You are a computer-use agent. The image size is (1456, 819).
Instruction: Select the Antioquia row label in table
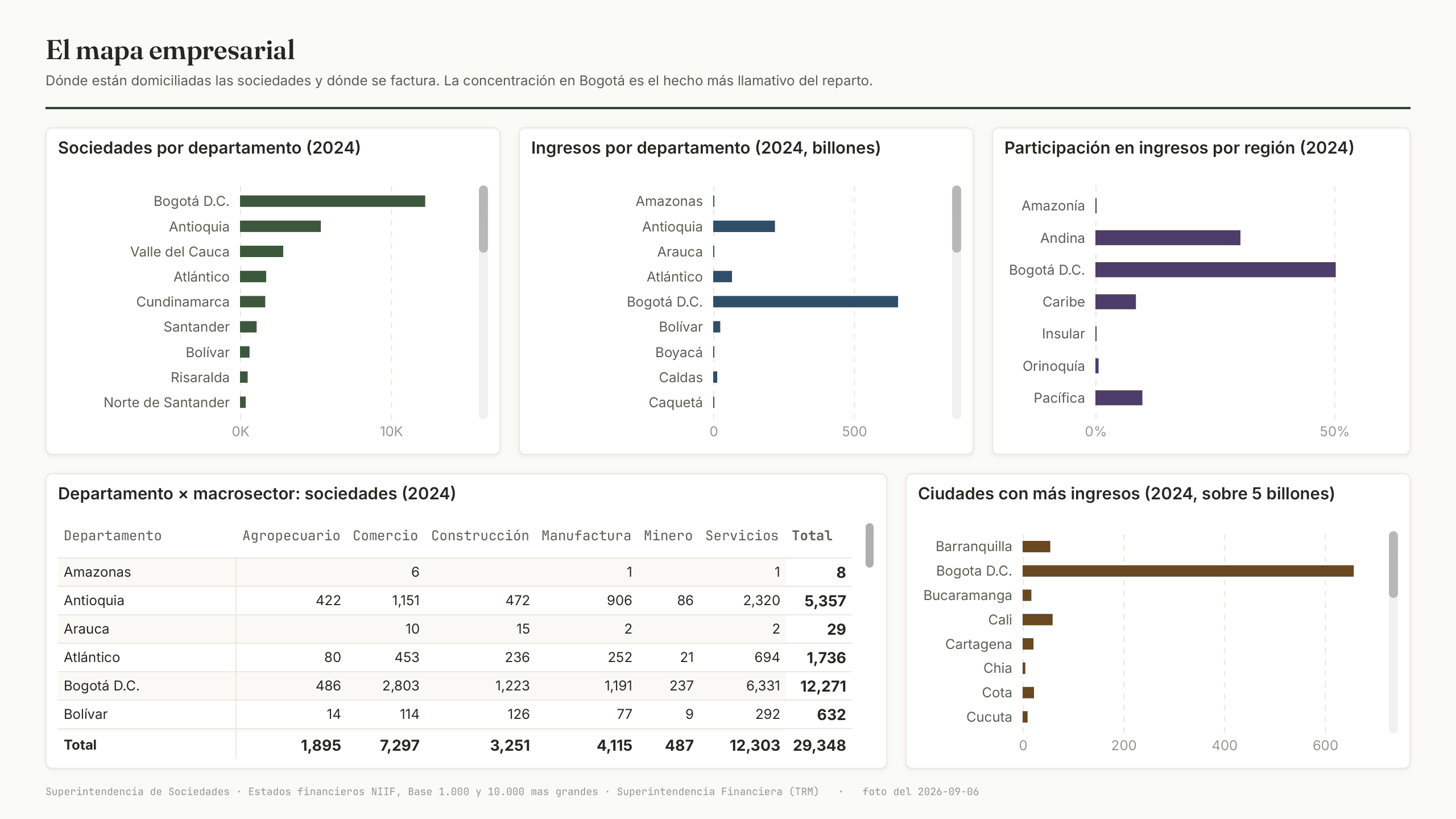[94, 601]
